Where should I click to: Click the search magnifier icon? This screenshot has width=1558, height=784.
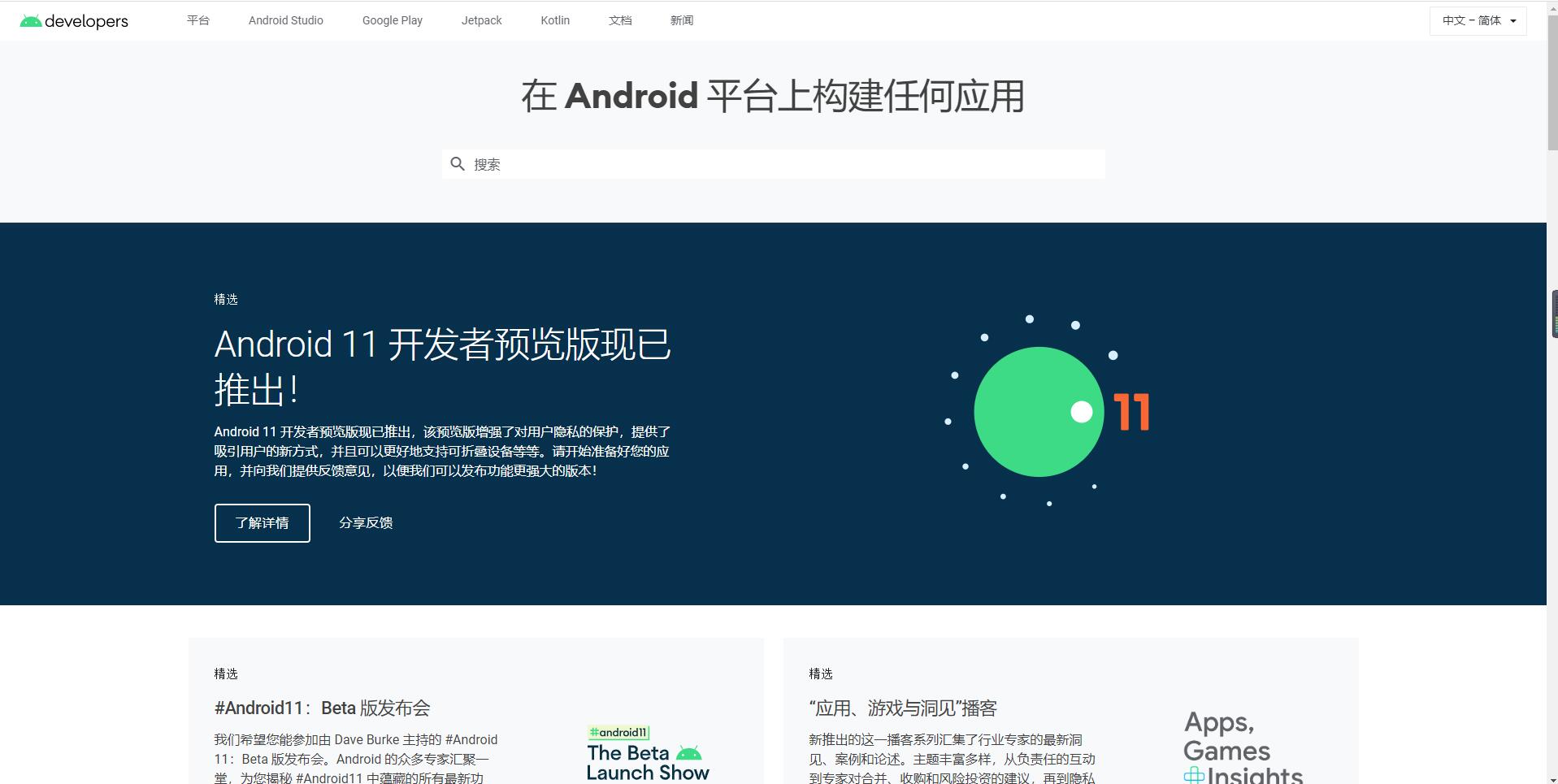pos(458,163)
